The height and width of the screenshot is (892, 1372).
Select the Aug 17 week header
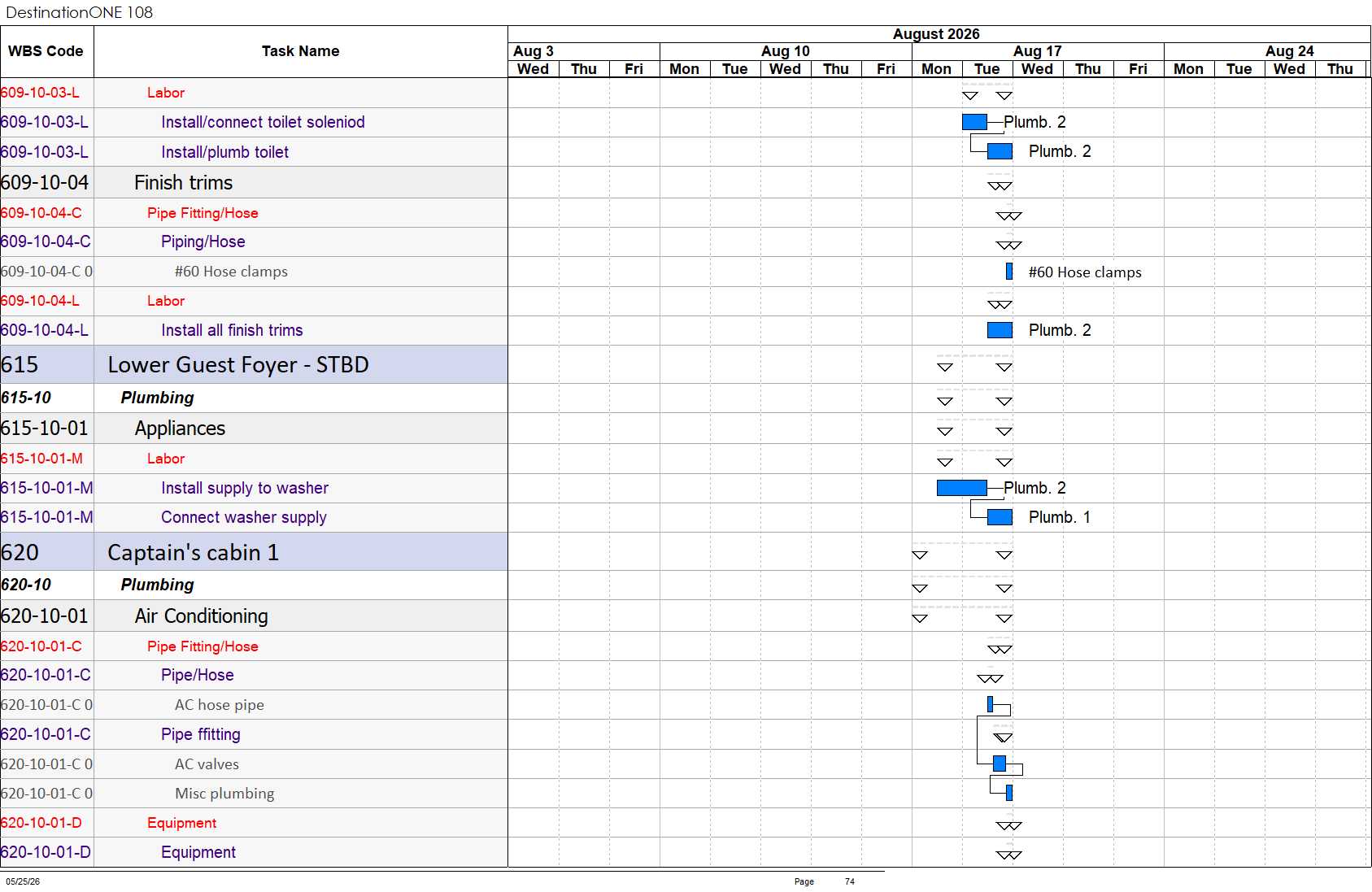(x=1038, y=51)
